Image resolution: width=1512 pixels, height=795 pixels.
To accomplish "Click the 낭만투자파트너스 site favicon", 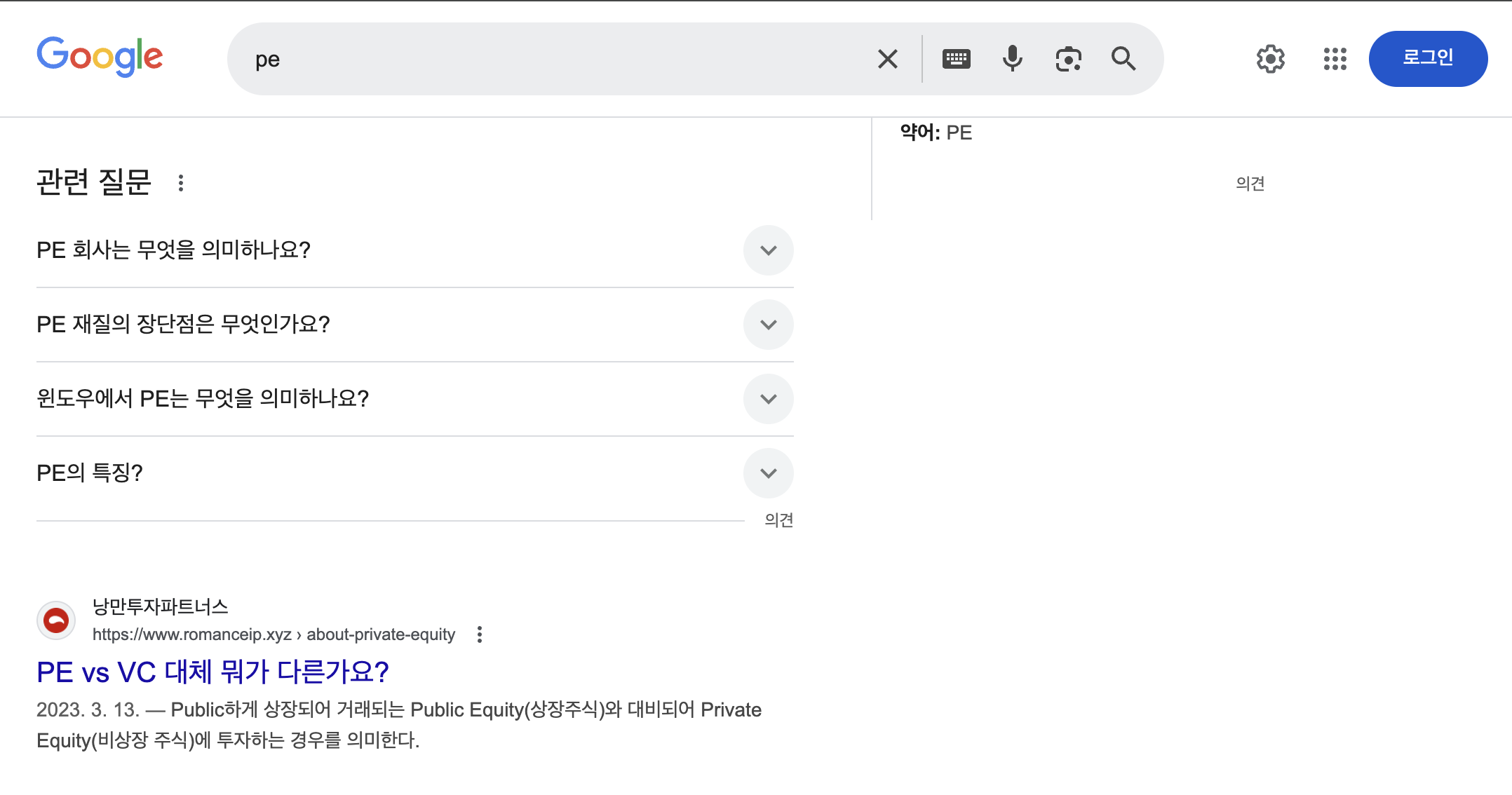I will (56, 620).
